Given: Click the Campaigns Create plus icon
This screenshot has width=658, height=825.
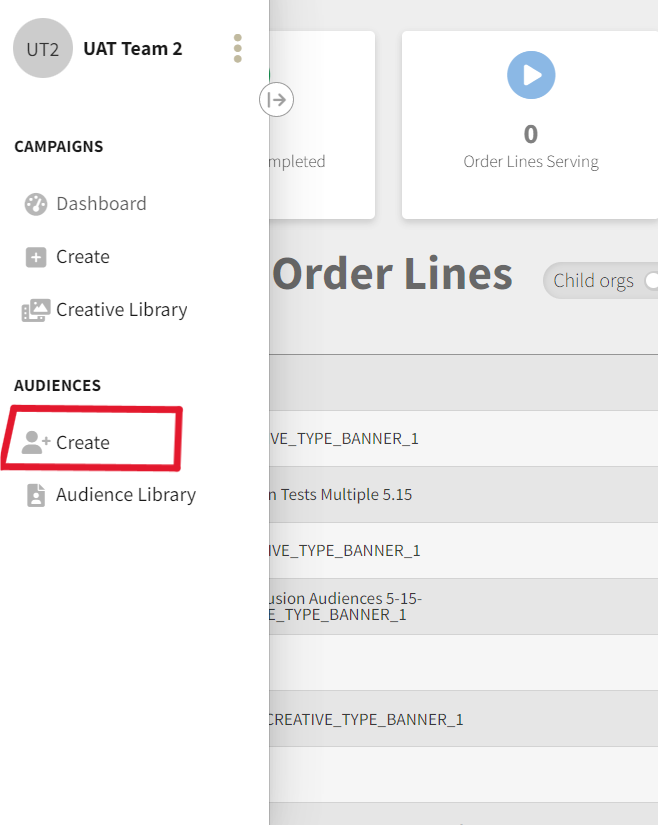Looking at the screenshot, I should point(36,257).
